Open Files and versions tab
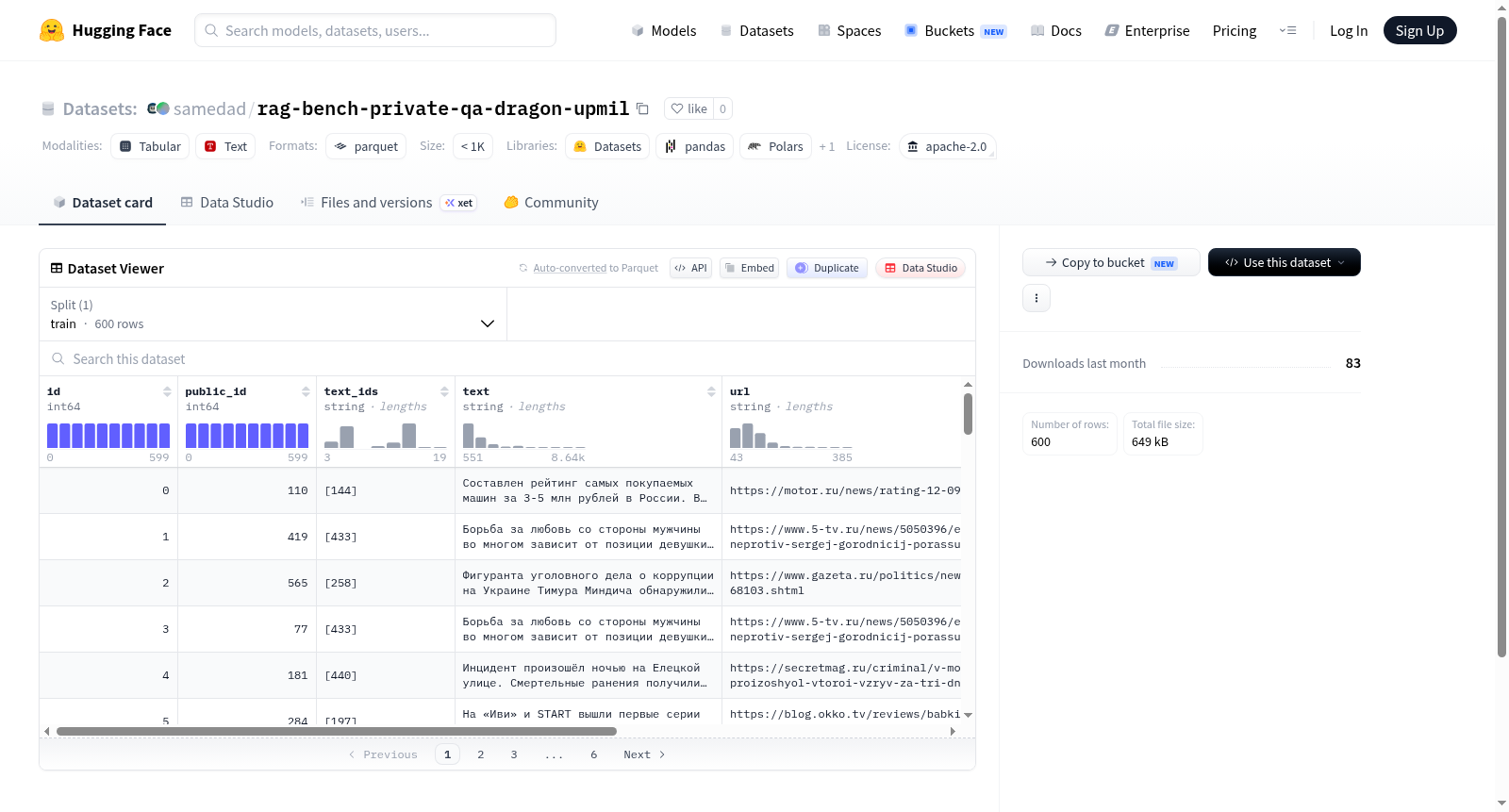 coord(389,203)
